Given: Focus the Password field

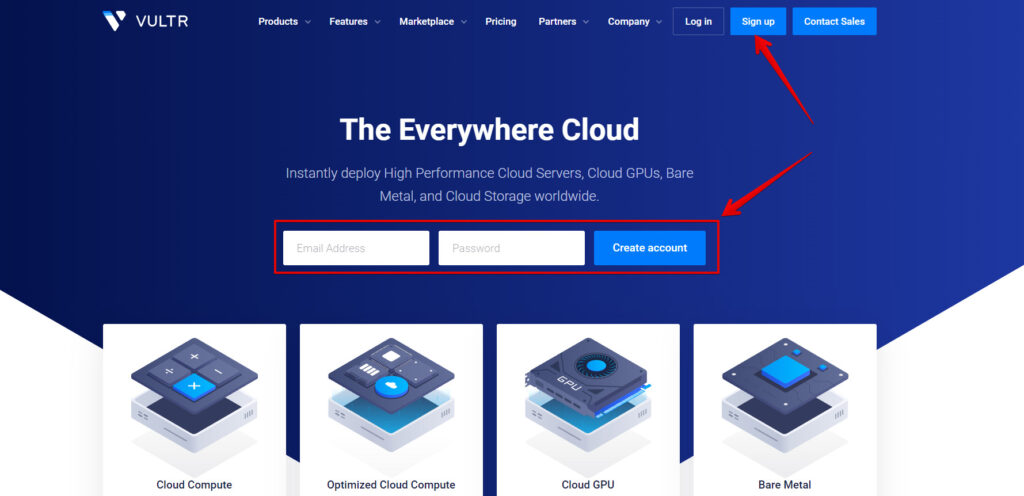Looking at the screenshot, I should click(x=511, y=248).
